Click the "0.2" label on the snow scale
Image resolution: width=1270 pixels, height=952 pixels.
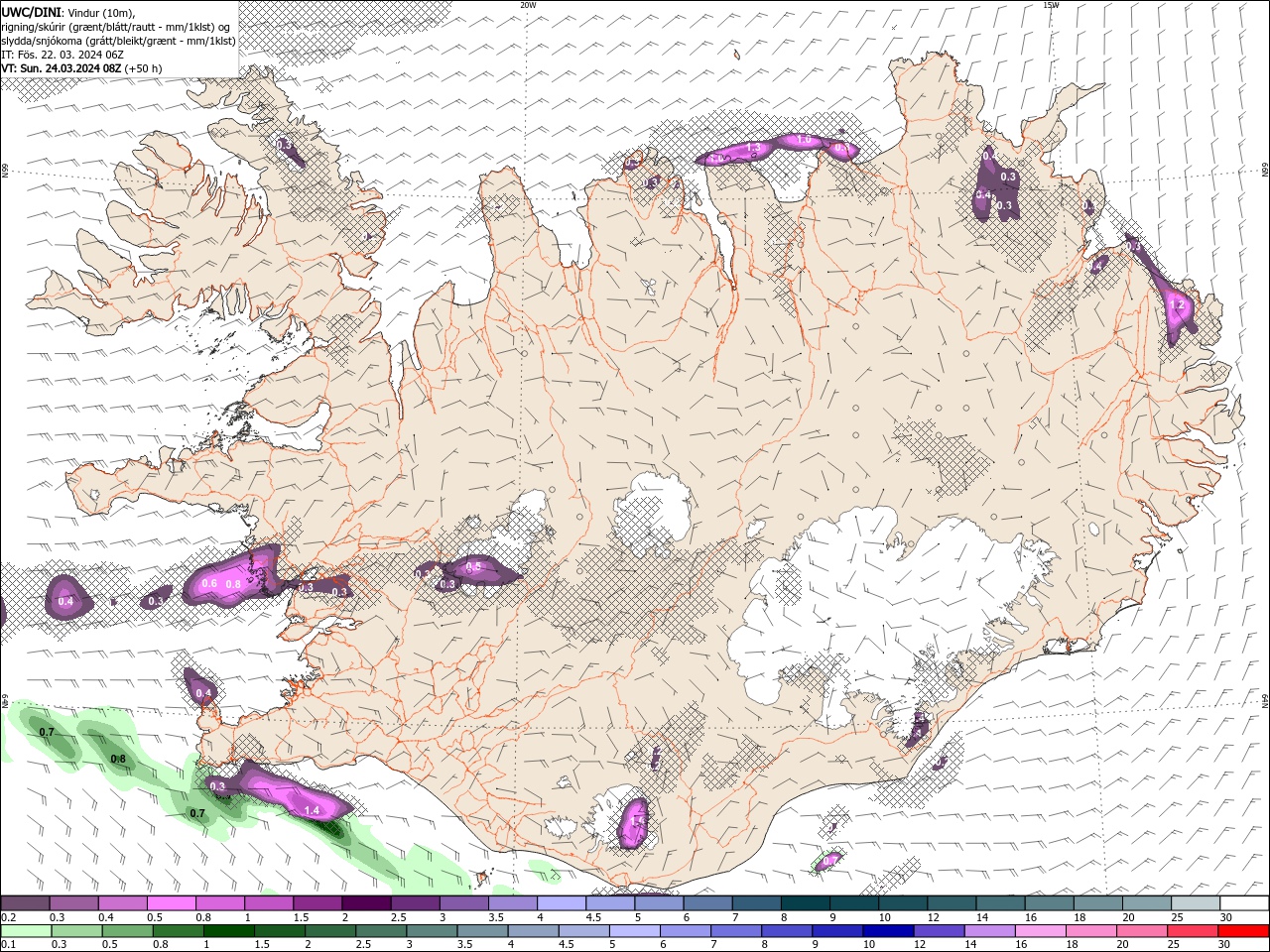point(8,917)
